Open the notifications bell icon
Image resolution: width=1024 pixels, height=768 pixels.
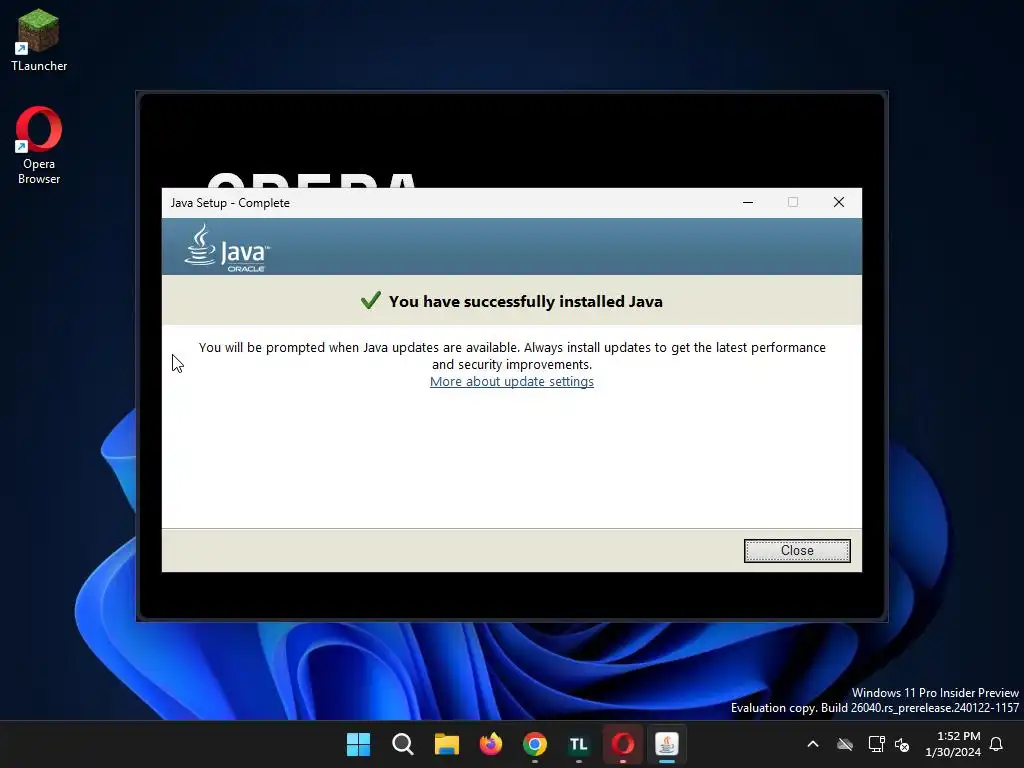[996, 744]
